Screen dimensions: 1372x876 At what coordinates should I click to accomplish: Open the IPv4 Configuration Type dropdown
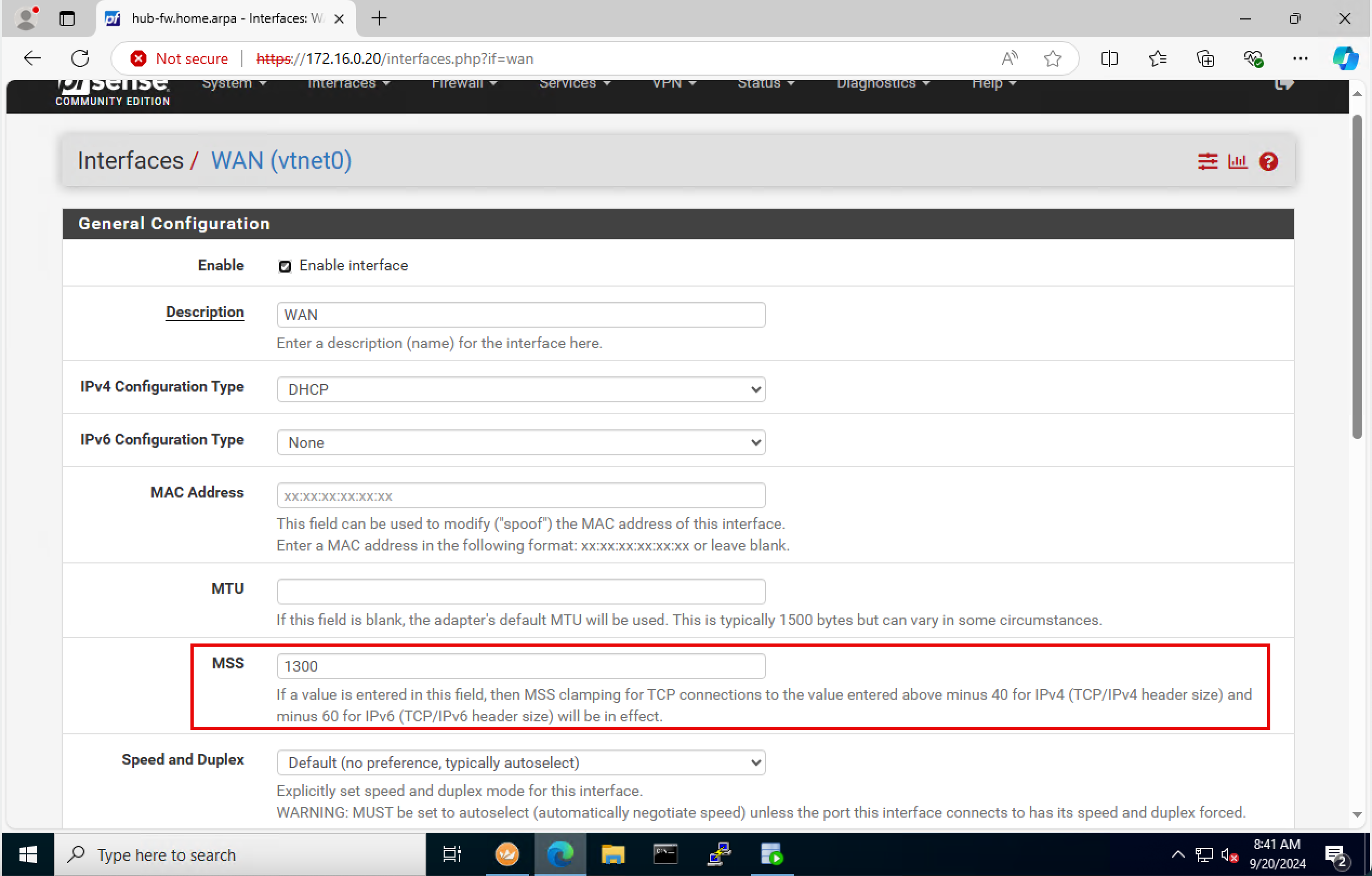(x=521, y=389)
